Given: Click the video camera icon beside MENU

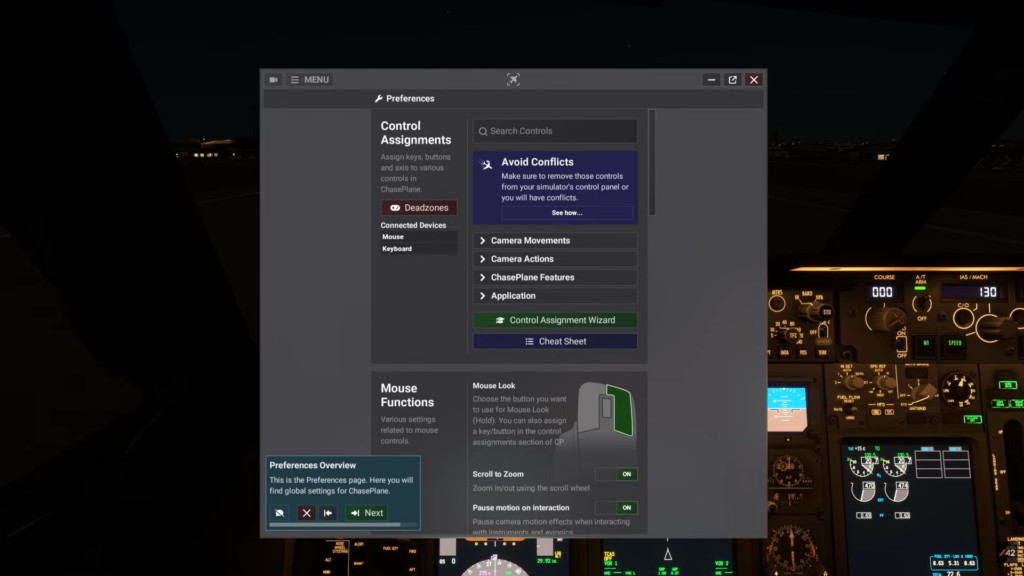Looking at the screenshot, I should (274, 80).
